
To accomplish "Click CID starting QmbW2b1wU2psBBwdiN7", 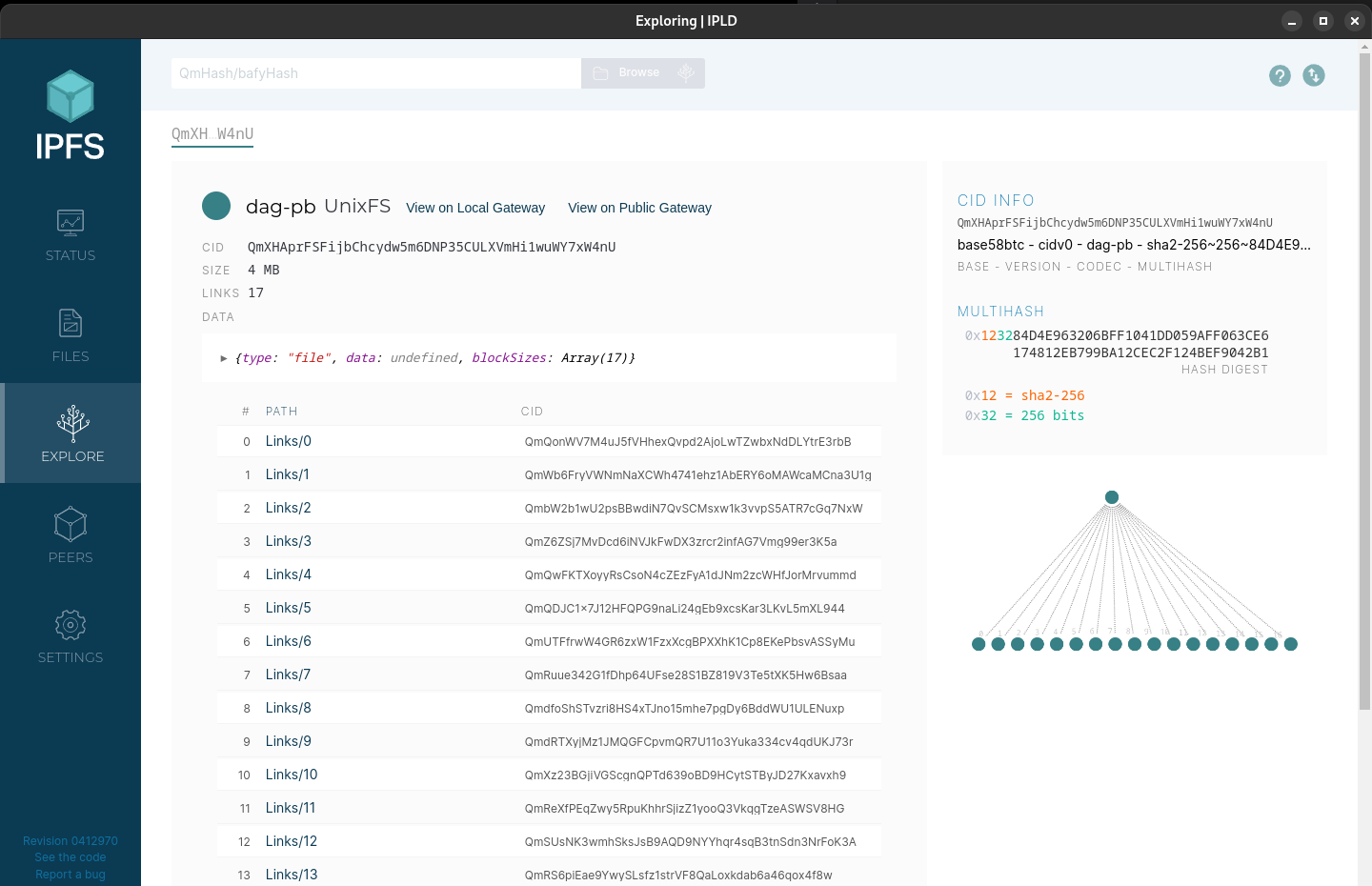I will coord(694,509).
